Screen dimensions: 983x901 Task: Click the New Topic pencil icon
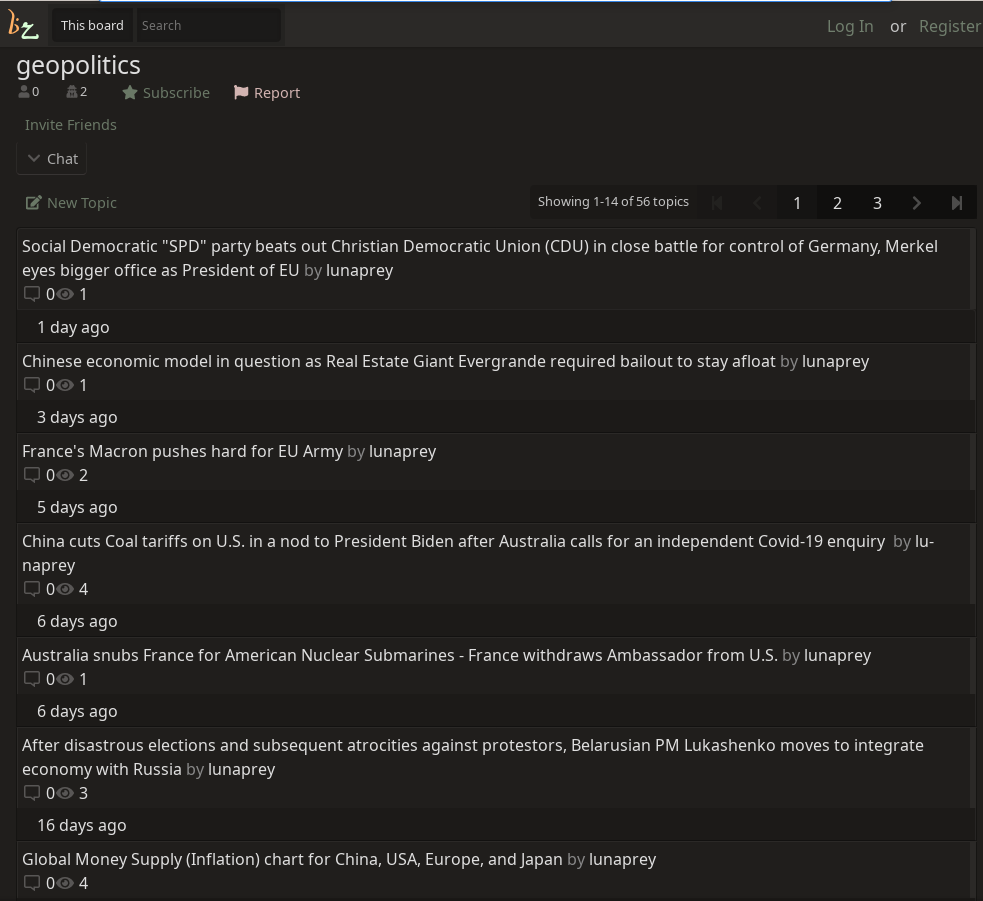tap(34, 203)
